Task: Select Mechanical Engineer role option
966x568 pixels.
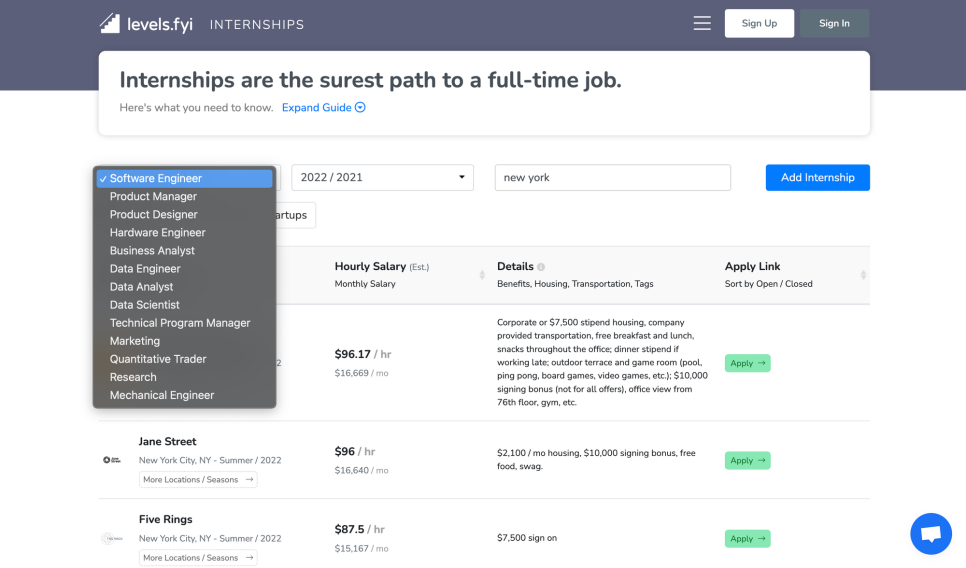Action: [162, 395]
